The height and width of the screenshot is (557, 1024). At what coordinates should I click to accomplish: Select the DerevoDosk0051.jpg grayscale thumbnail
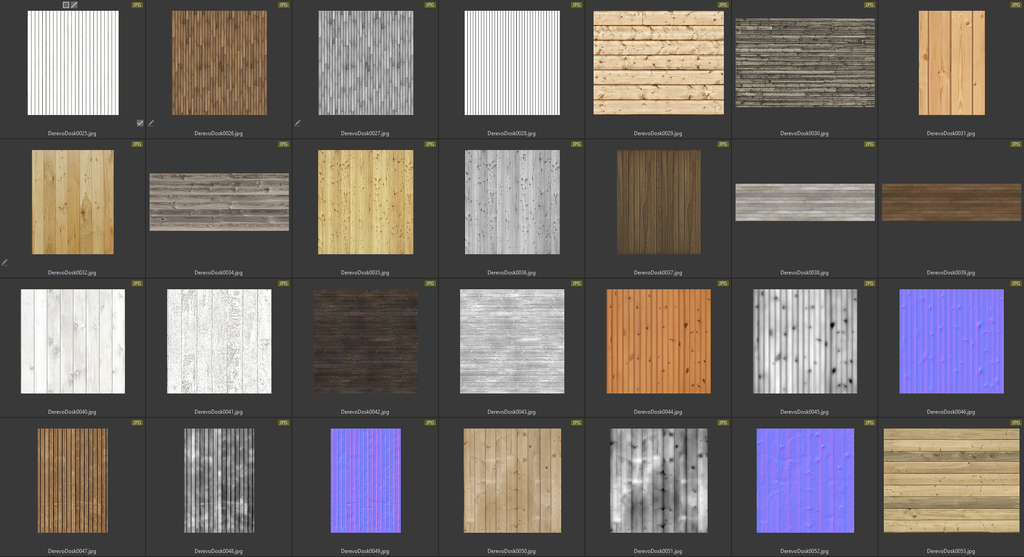click(x=658, y=481)
